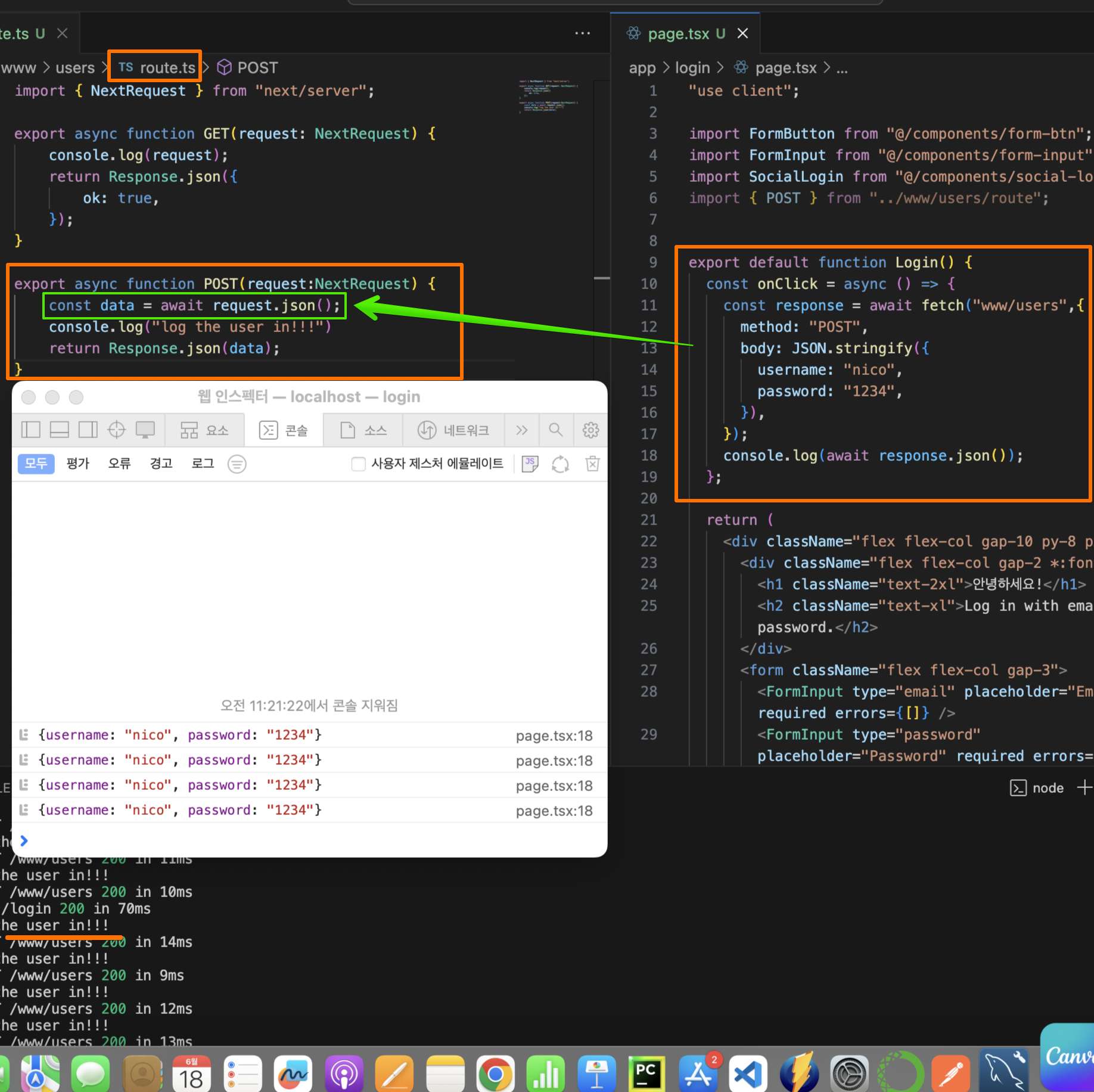Open Reminders from the Dock
1094x1092 pixels.
point(243,1072)
